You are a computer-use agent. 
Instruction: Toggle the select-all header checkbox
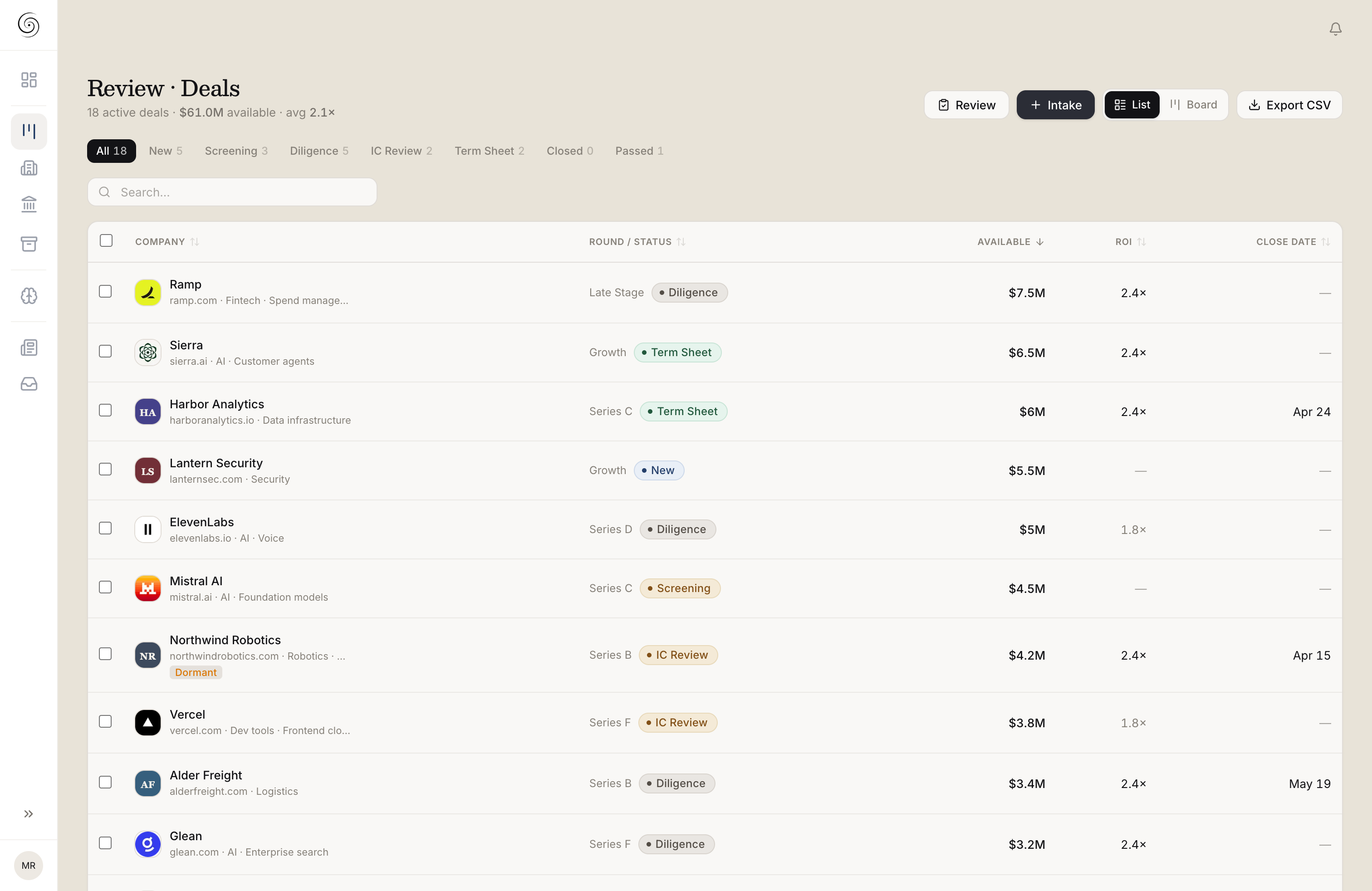coord(106,240)
